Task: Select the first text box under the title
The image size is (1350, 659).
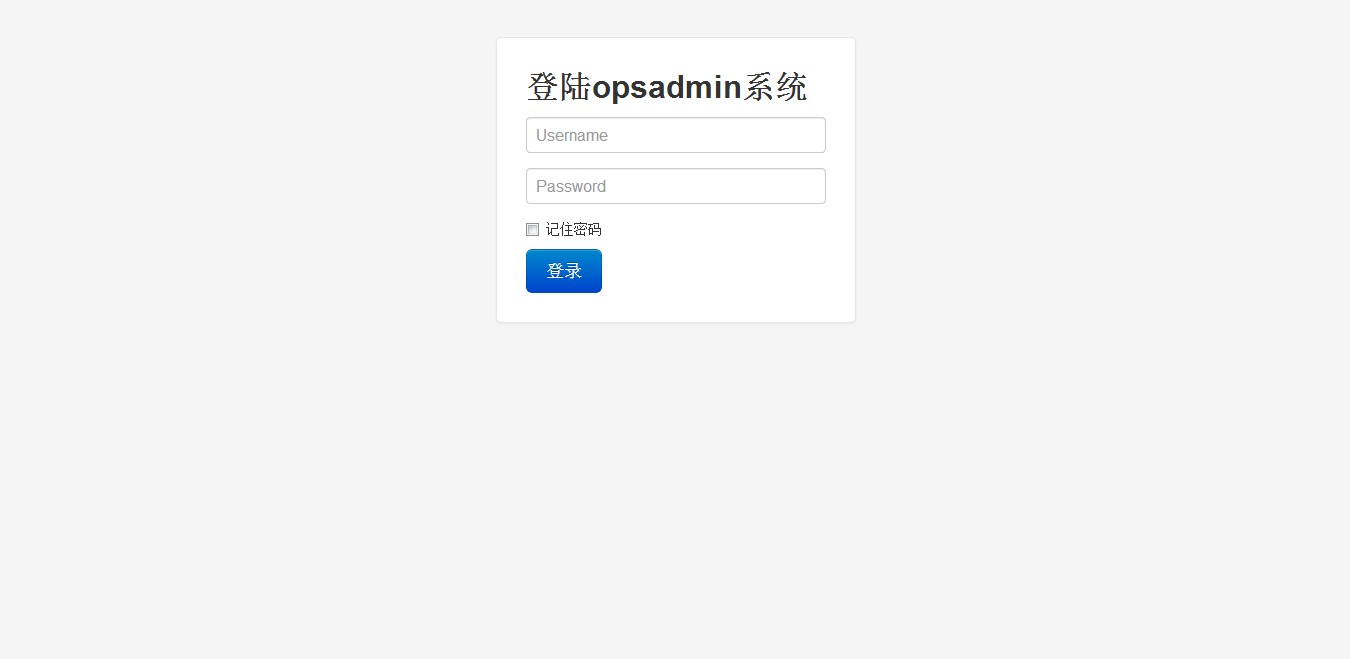Action: pyautogui.click(x=676, y=135)
